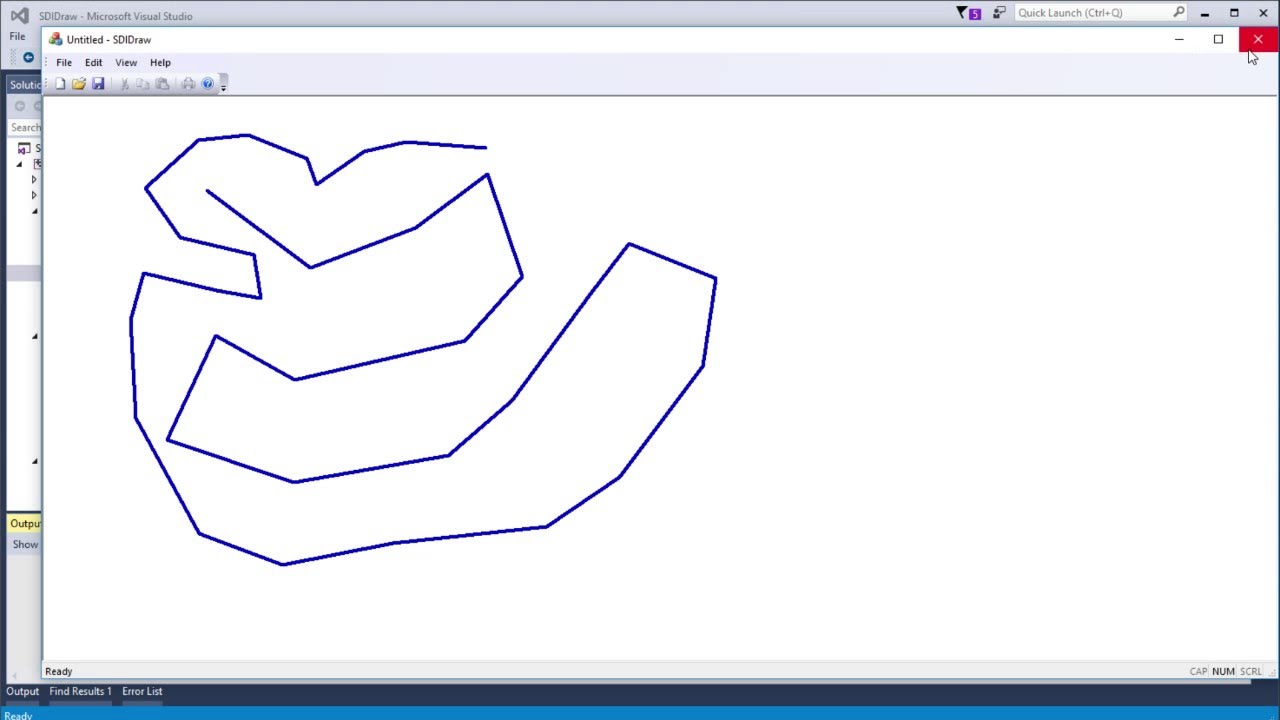The width and height of the screenshot is (1280, 720).
Task: Click the Print toolbar icon
Action: [x=188, y=84]
